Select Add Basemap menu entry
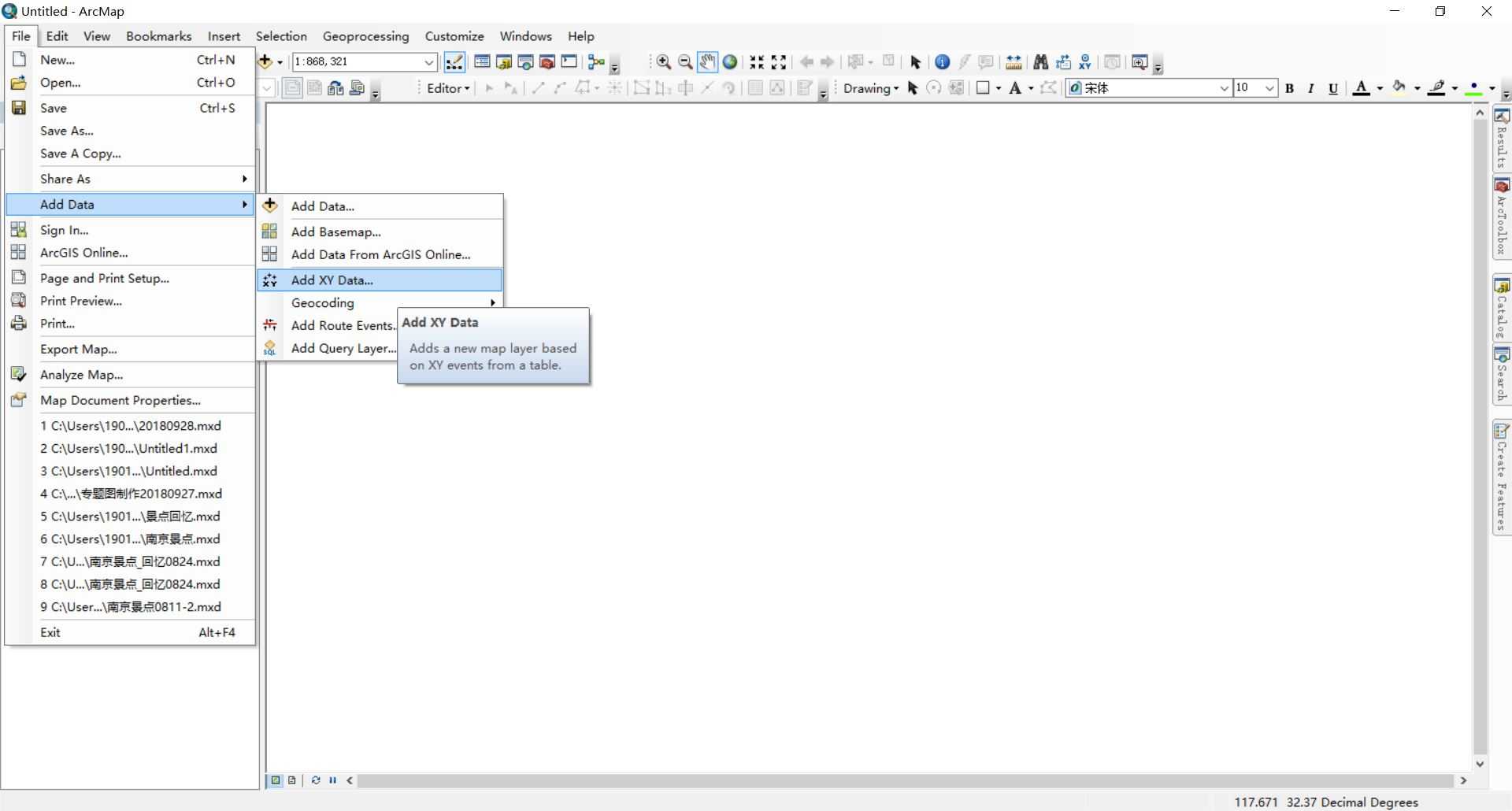Image resolution: width=1512 pixels, height=811 pixels. click(x=380, y=231)
